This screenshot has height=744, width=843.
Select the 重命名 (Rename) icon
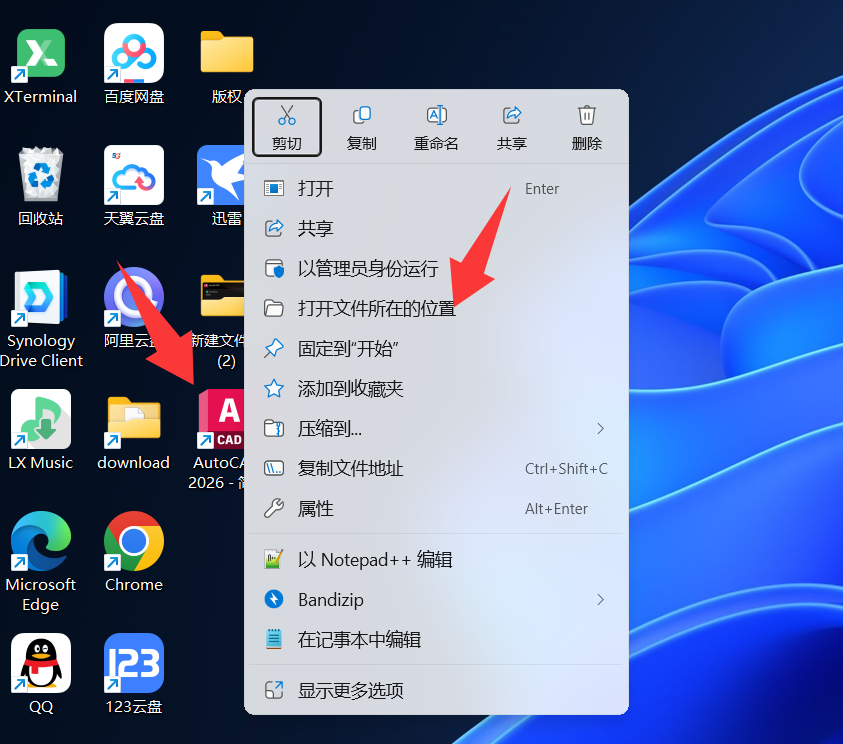436,127
